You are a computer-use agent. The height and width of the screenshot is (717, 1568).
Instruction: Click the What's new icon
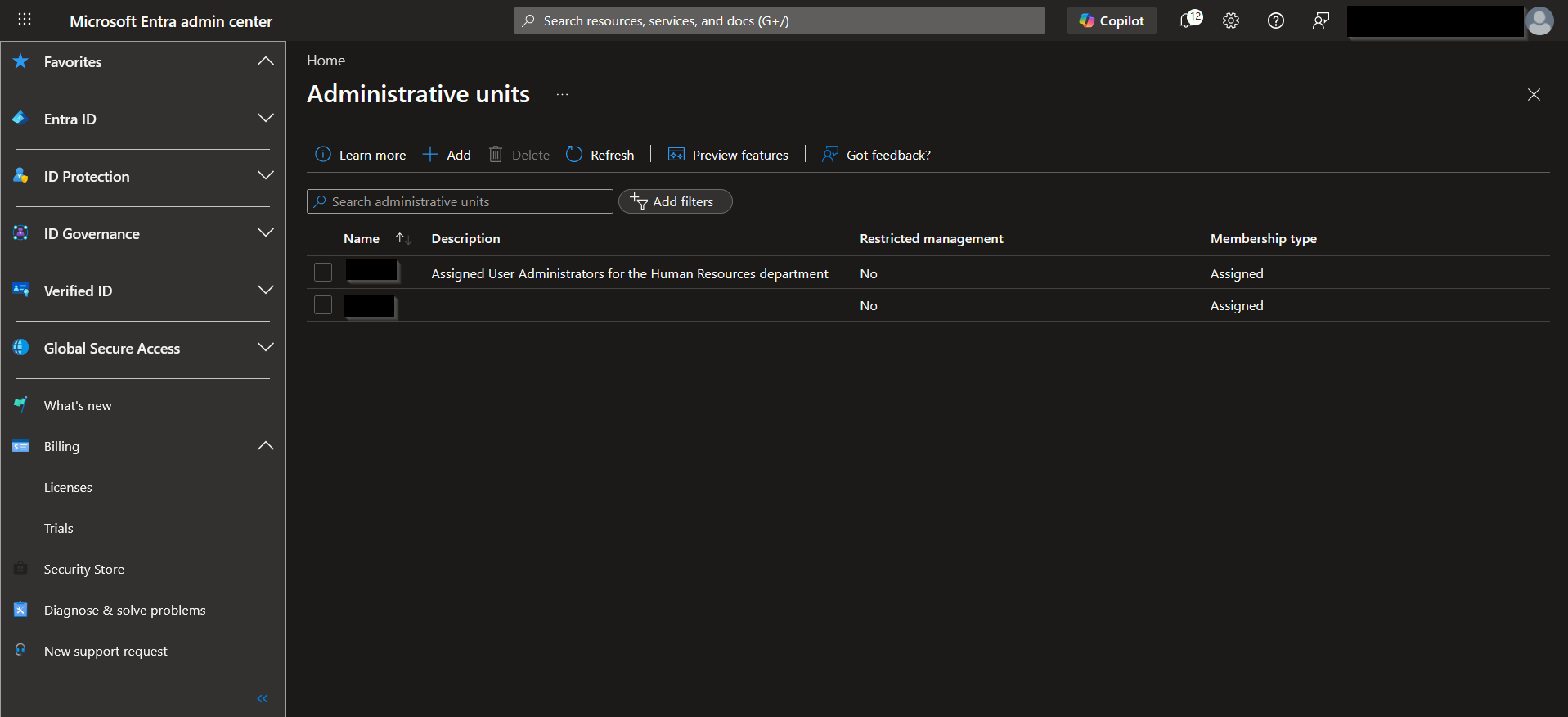point(21,404)
